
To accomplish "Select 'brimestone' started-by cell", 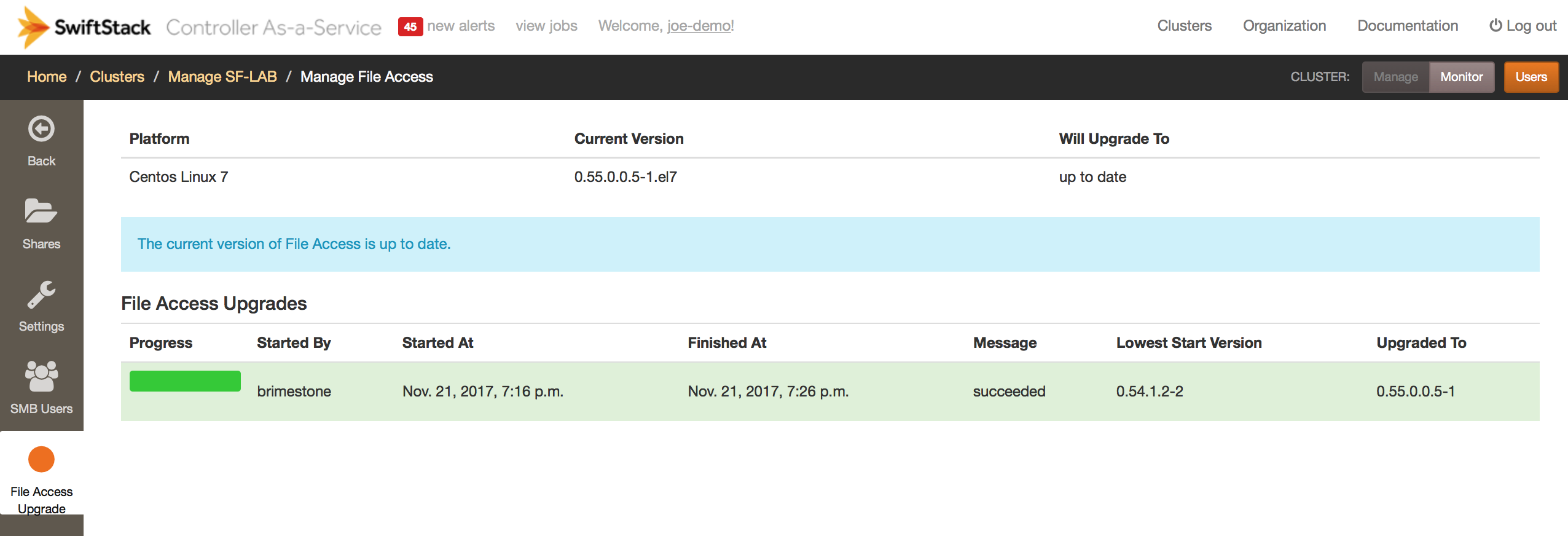I will pos(294,392).
